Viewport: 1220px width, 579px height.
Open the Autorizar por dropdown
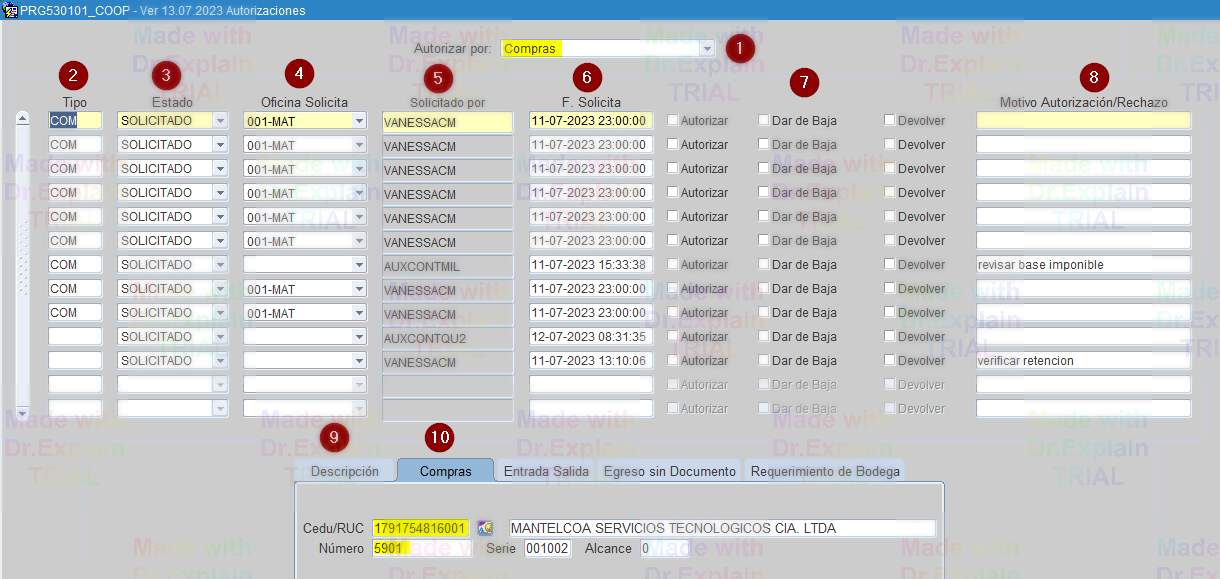tap(707, 48)
